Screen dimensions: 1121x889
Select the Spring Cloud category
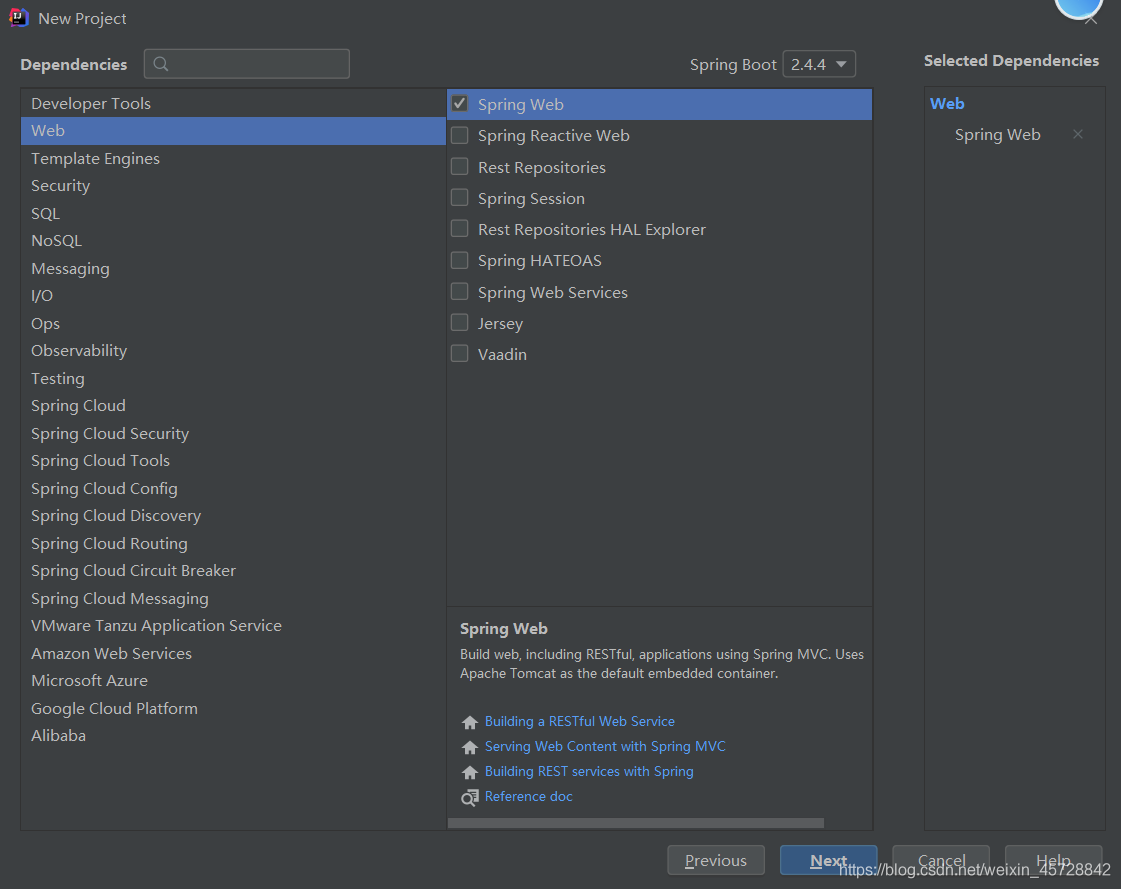point(233,406)
